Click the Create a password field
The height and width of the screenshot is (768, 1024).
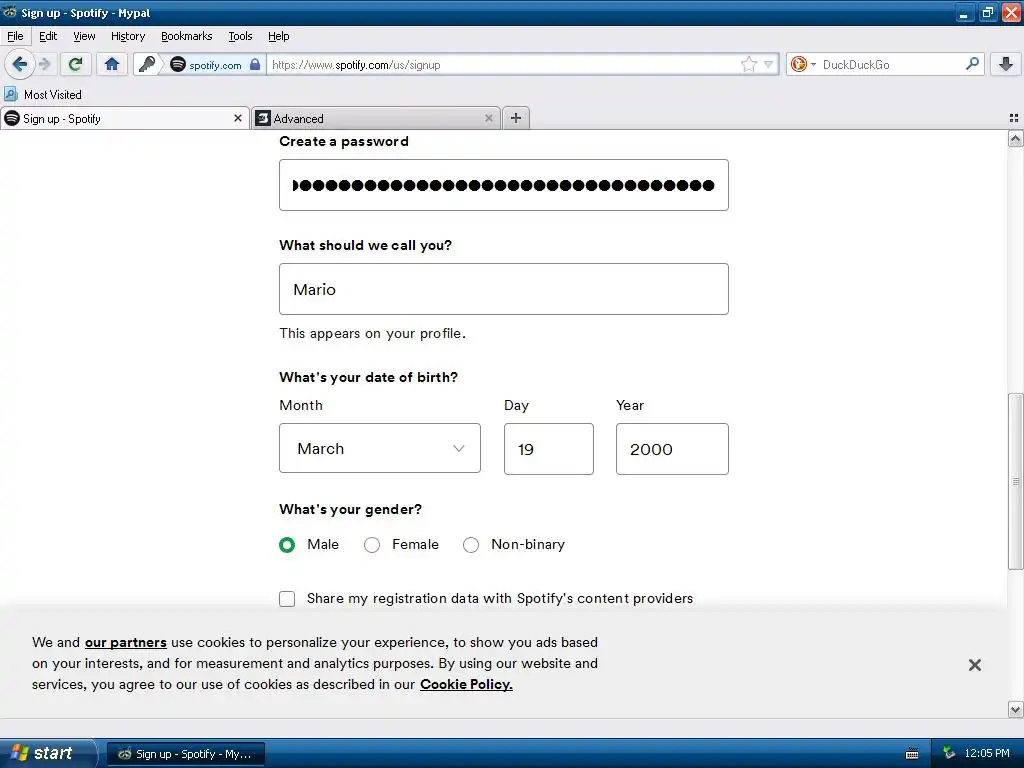504,185
